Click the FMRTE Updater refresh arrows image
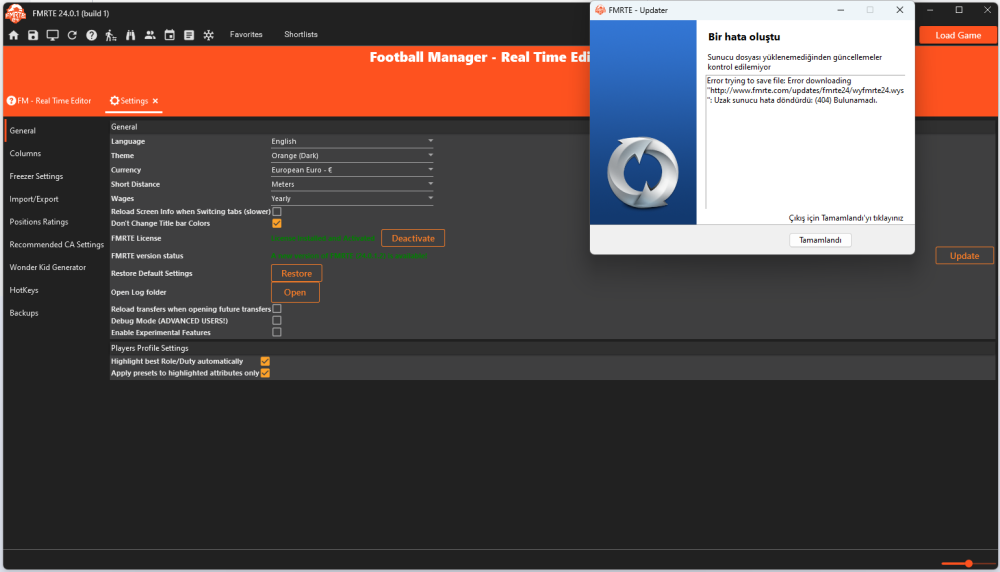 click(643, 172)
